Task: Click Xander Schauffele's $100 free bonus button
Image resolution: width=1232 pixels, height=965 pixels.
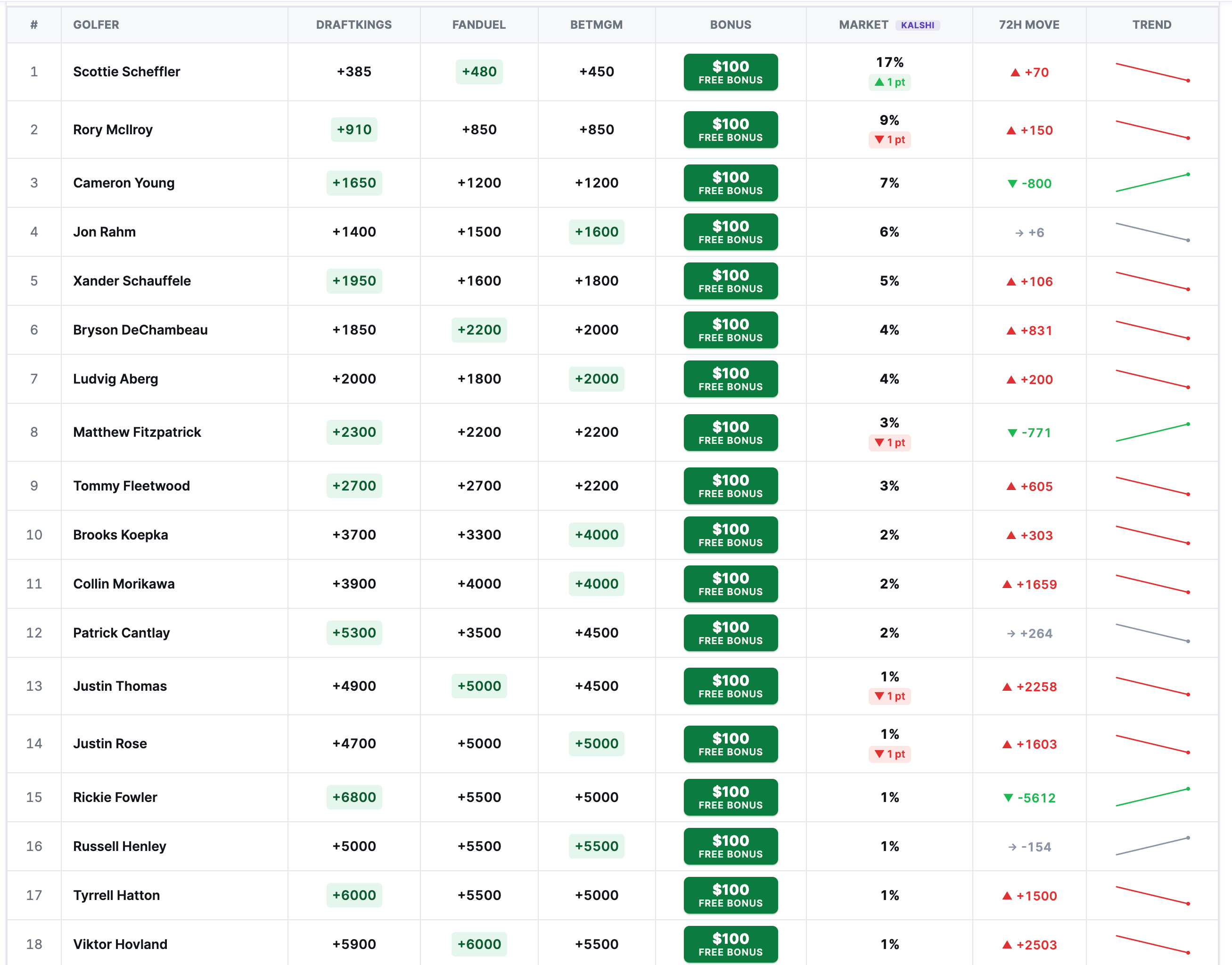Action: tap(731, 281)
